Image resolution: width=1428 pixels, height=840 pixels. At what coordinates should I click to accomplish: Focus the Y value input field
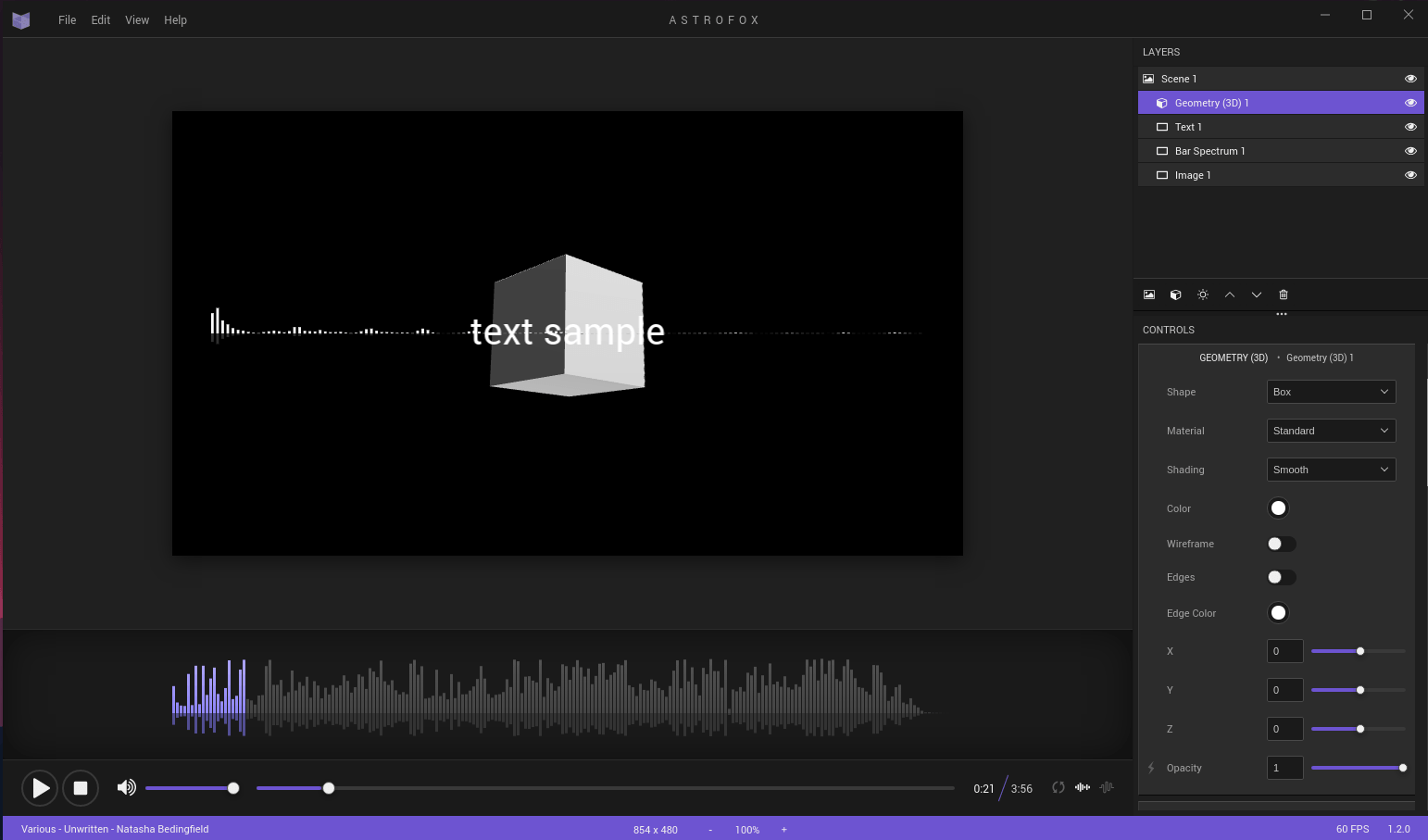coord(1284,690)
